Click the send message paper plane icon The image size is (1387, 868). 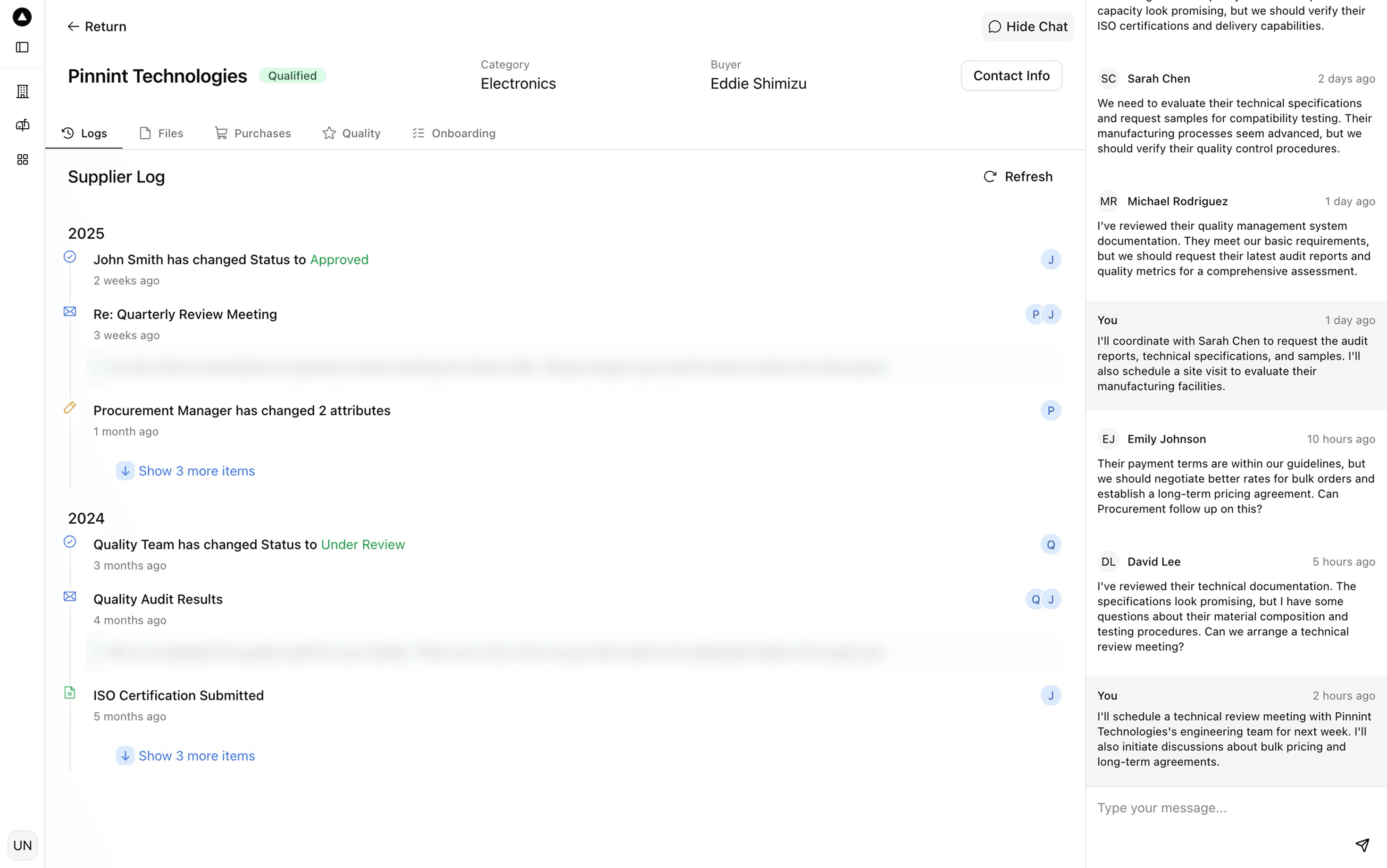click(x=1362, y=844)
